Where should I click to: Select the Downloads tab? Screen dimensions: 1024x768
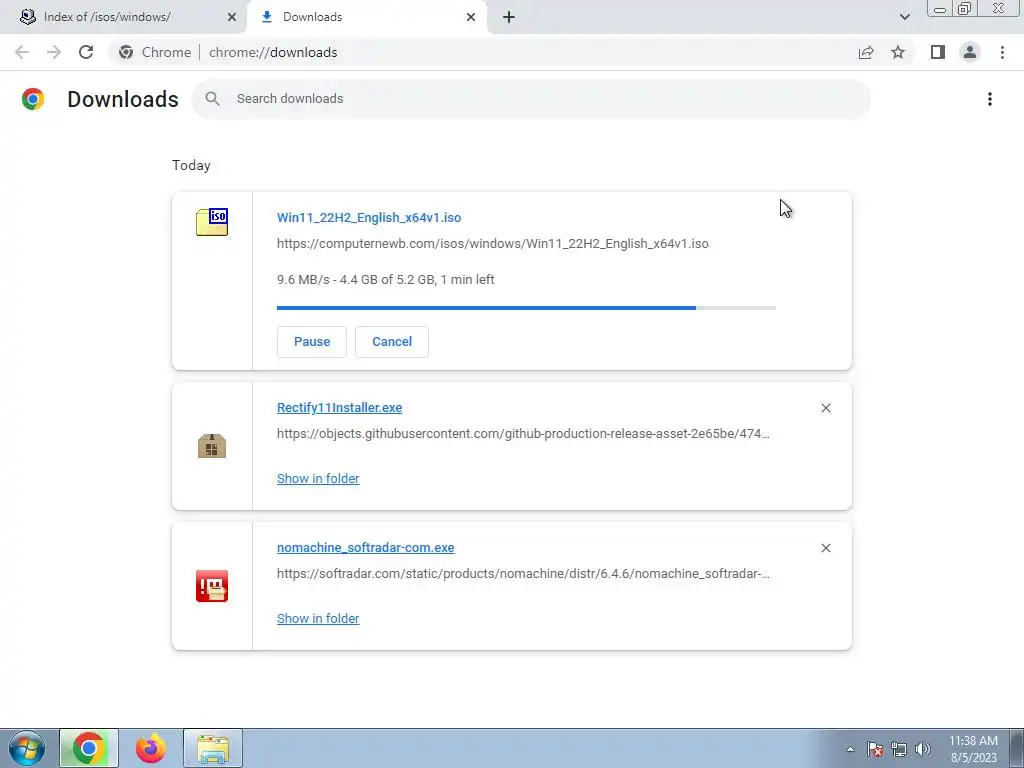tap(366, 17)
